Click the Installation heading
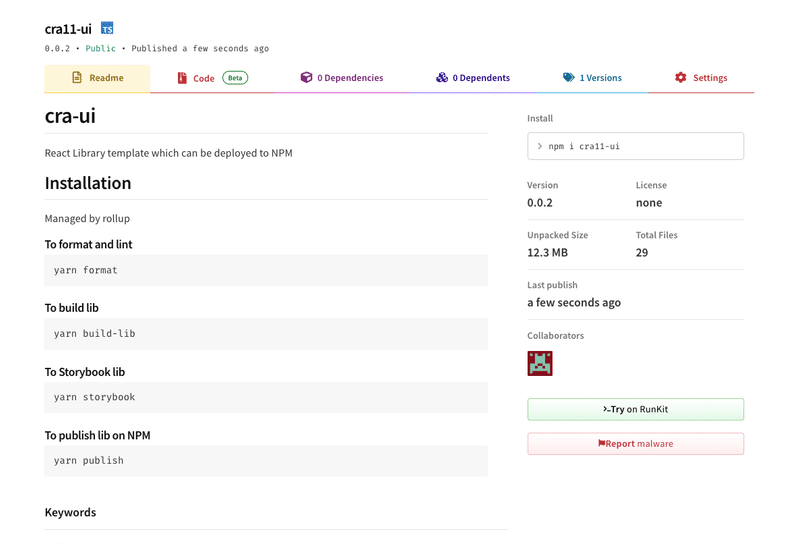Image resolution: width=800 pixels, height=544 pixels. tap(88, 183)
